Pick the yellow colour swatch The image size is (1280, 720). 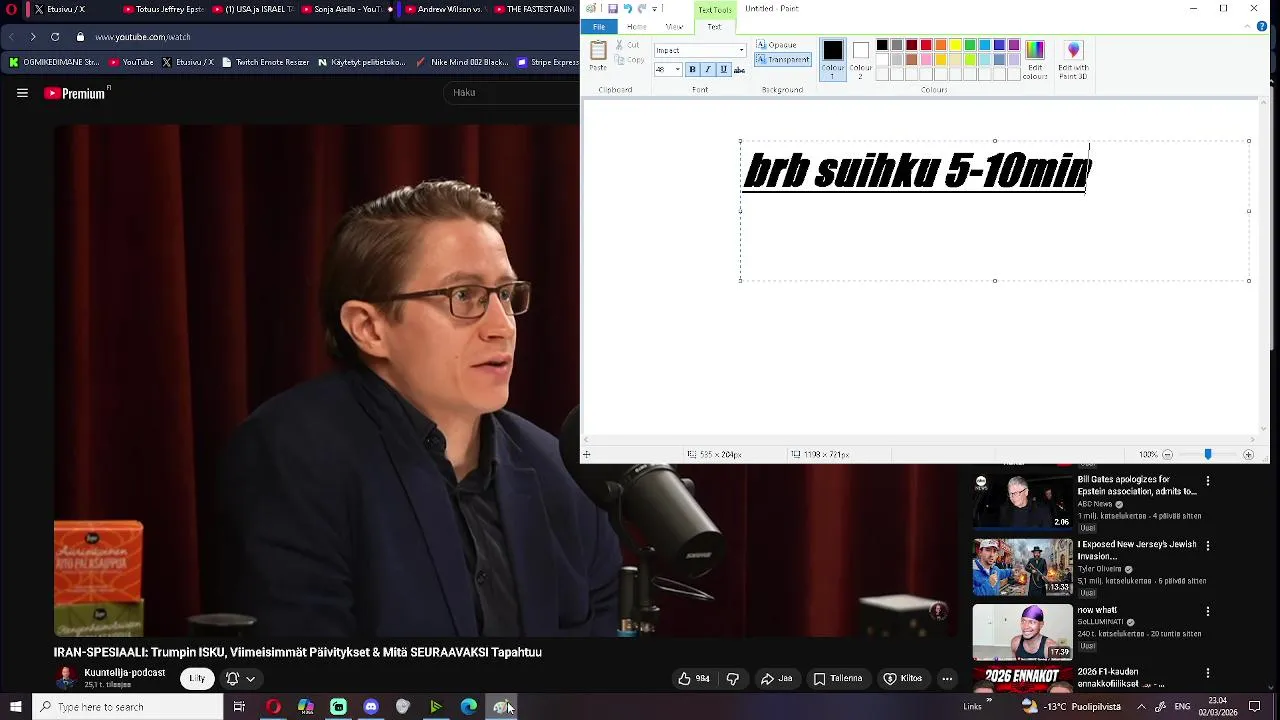[955, 45]
